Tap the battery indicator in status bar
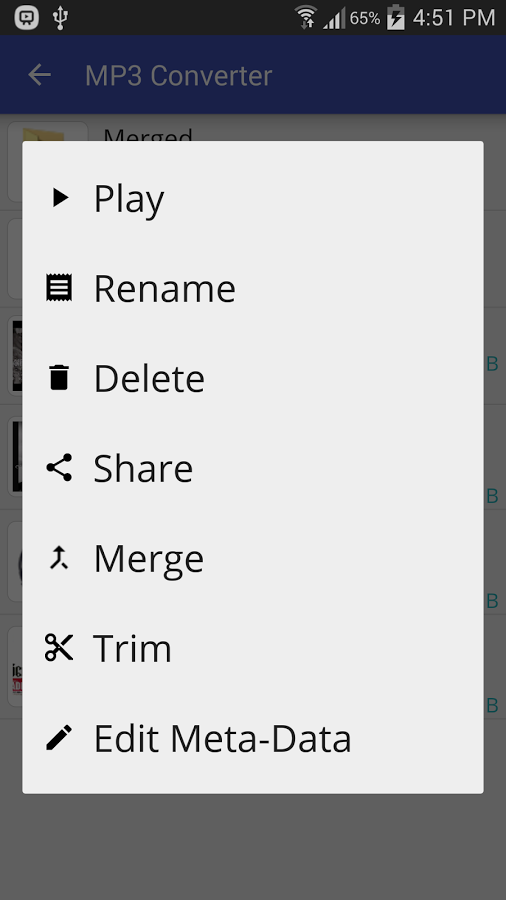The width and height of the screenshot is (506, 900). coord(396,18)
